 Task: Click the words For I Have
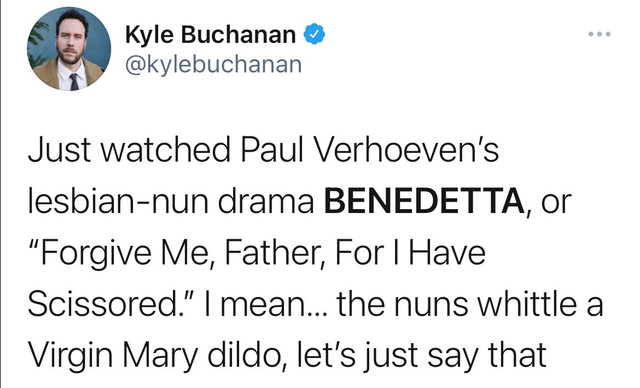pyautogui.click(x=410, y=253)
